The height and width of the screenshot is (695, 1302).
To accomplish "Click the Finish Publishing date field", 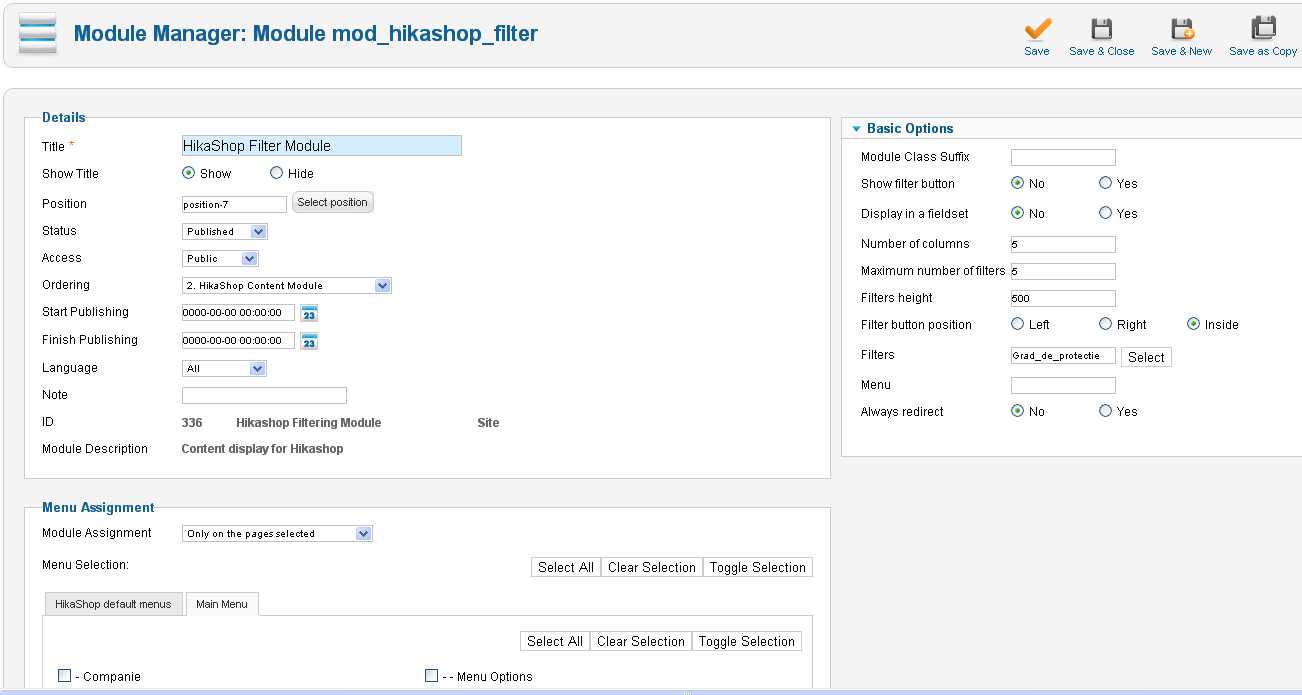I will coord(238,341).
